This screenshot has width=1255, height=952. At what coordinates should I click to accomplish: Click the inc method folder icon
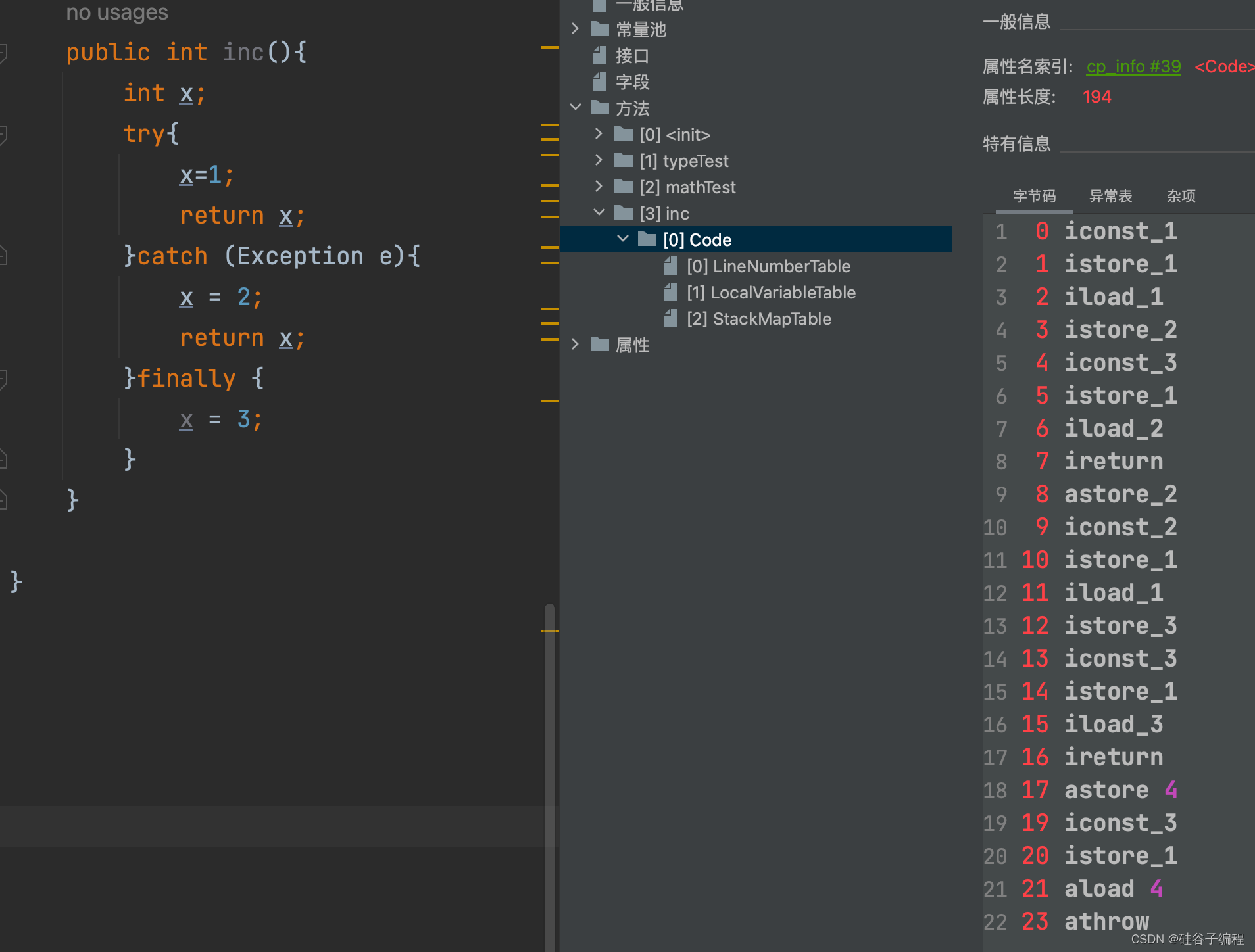623,213
